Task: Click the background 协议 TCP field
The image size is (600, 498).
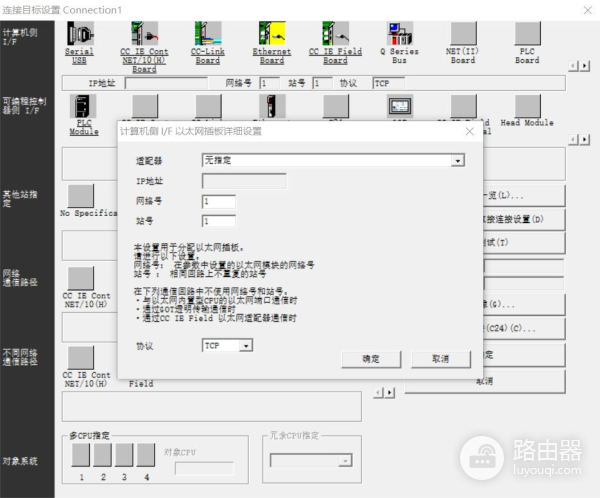Action: point(389,83)
